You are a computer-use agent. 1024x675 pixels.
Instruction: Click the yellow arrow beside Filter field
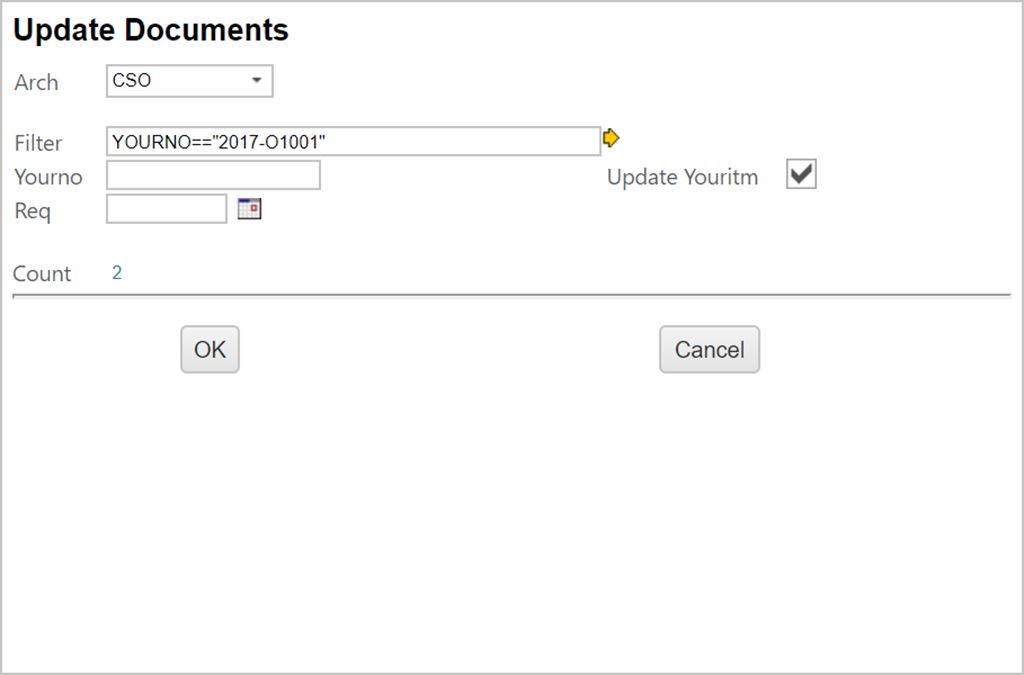pyautogui.click(x=611, y=138)
